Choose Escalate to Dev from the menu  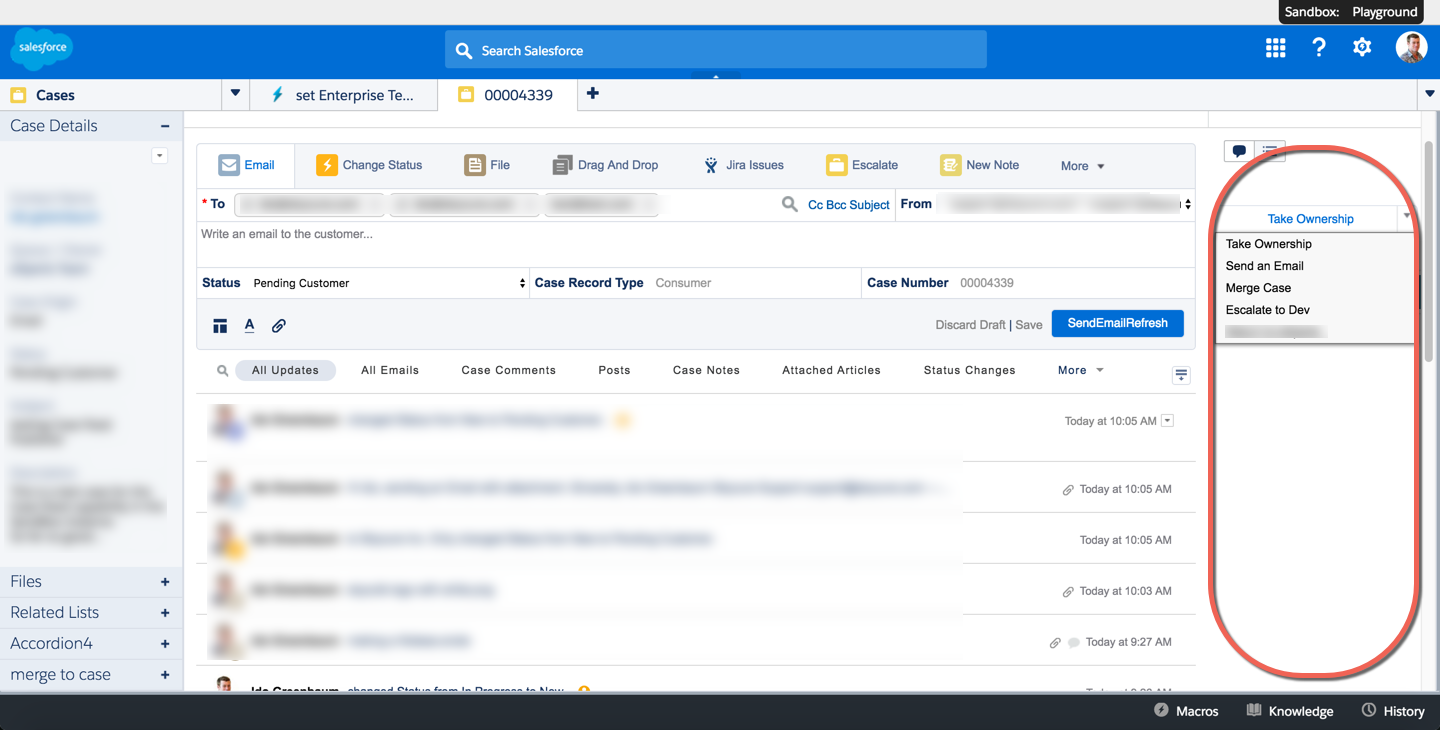(1267, 310)
